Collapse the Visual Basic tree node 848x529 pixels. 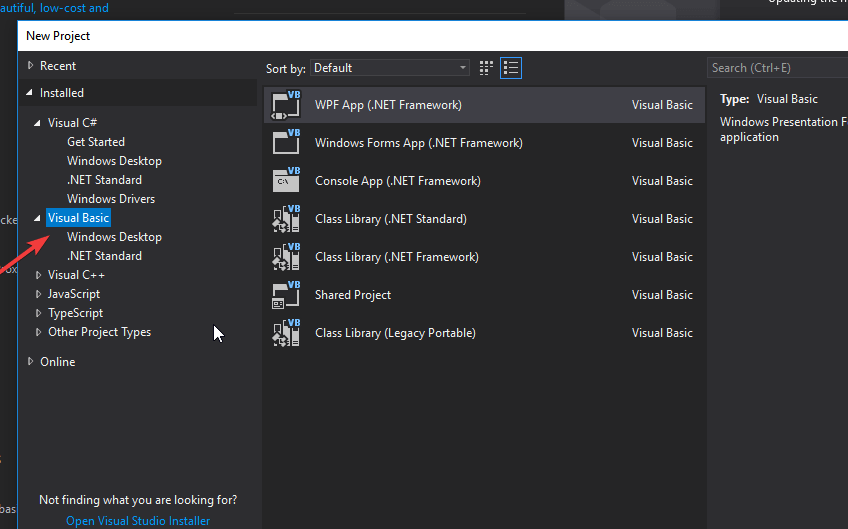(x=37, y=218)
